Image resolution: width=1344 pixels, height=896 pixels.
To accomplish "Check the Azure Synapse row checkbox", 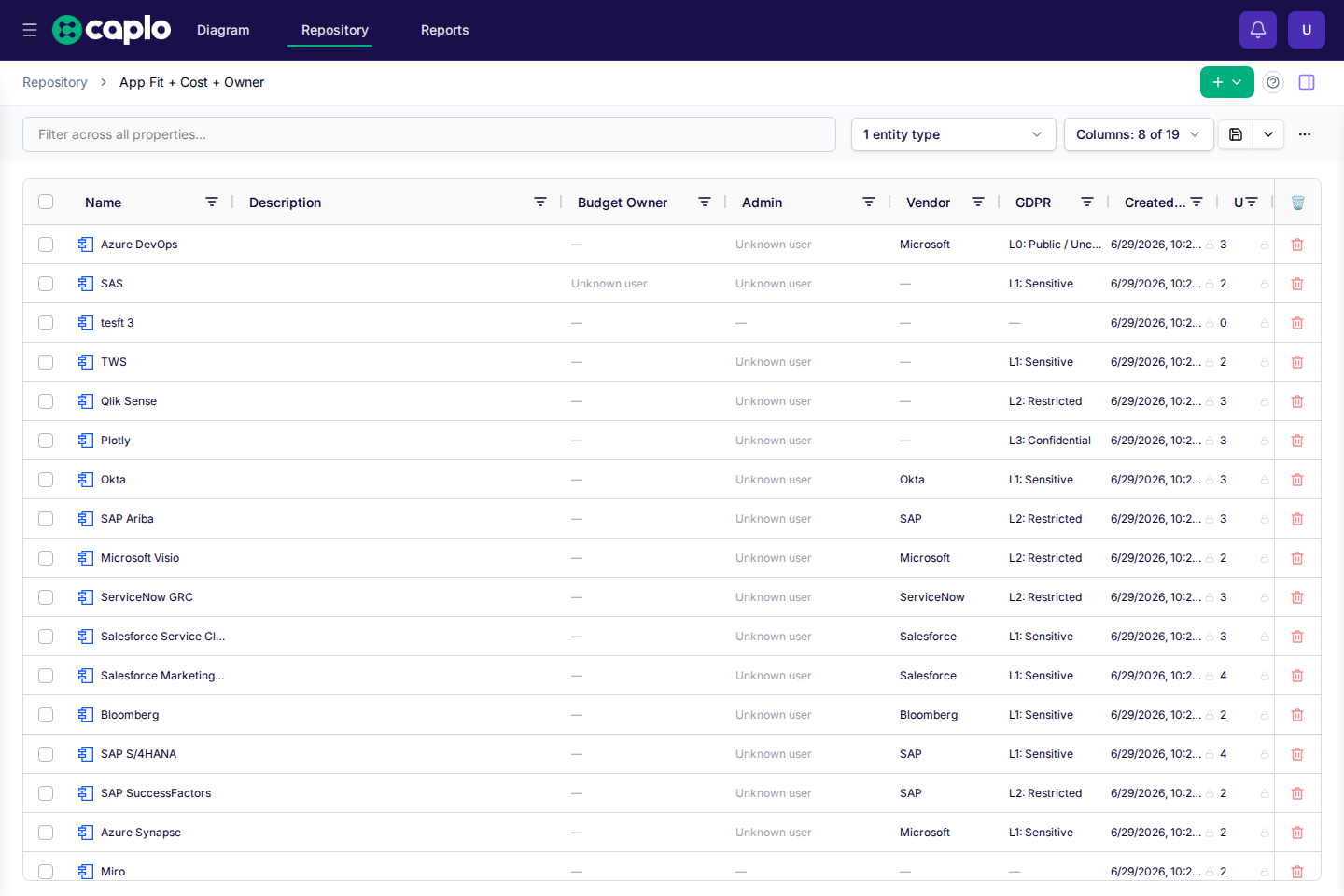I will click(46, 833).
